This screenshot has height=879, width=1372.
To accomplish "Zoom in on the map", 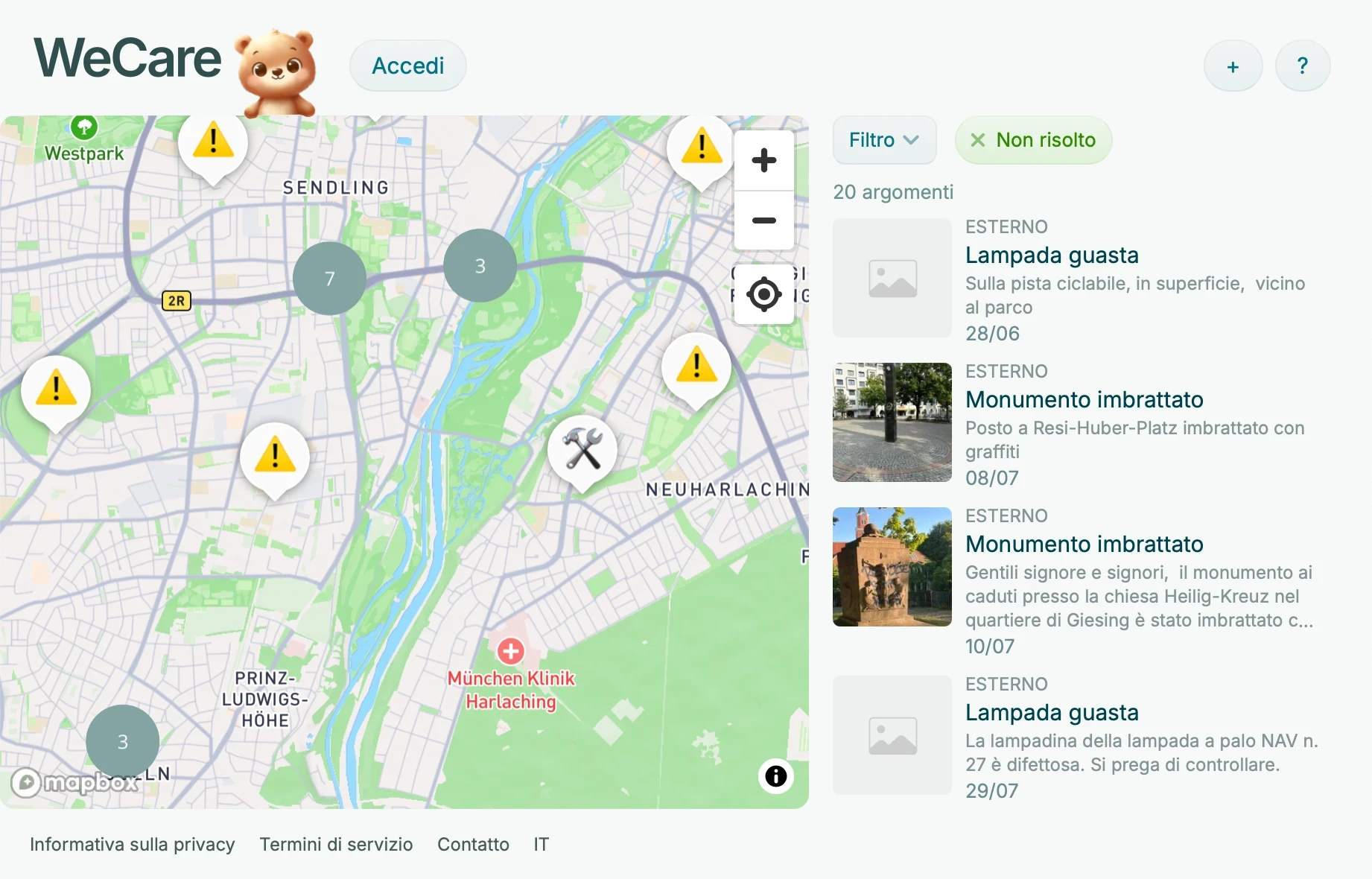I will point(763,159).
